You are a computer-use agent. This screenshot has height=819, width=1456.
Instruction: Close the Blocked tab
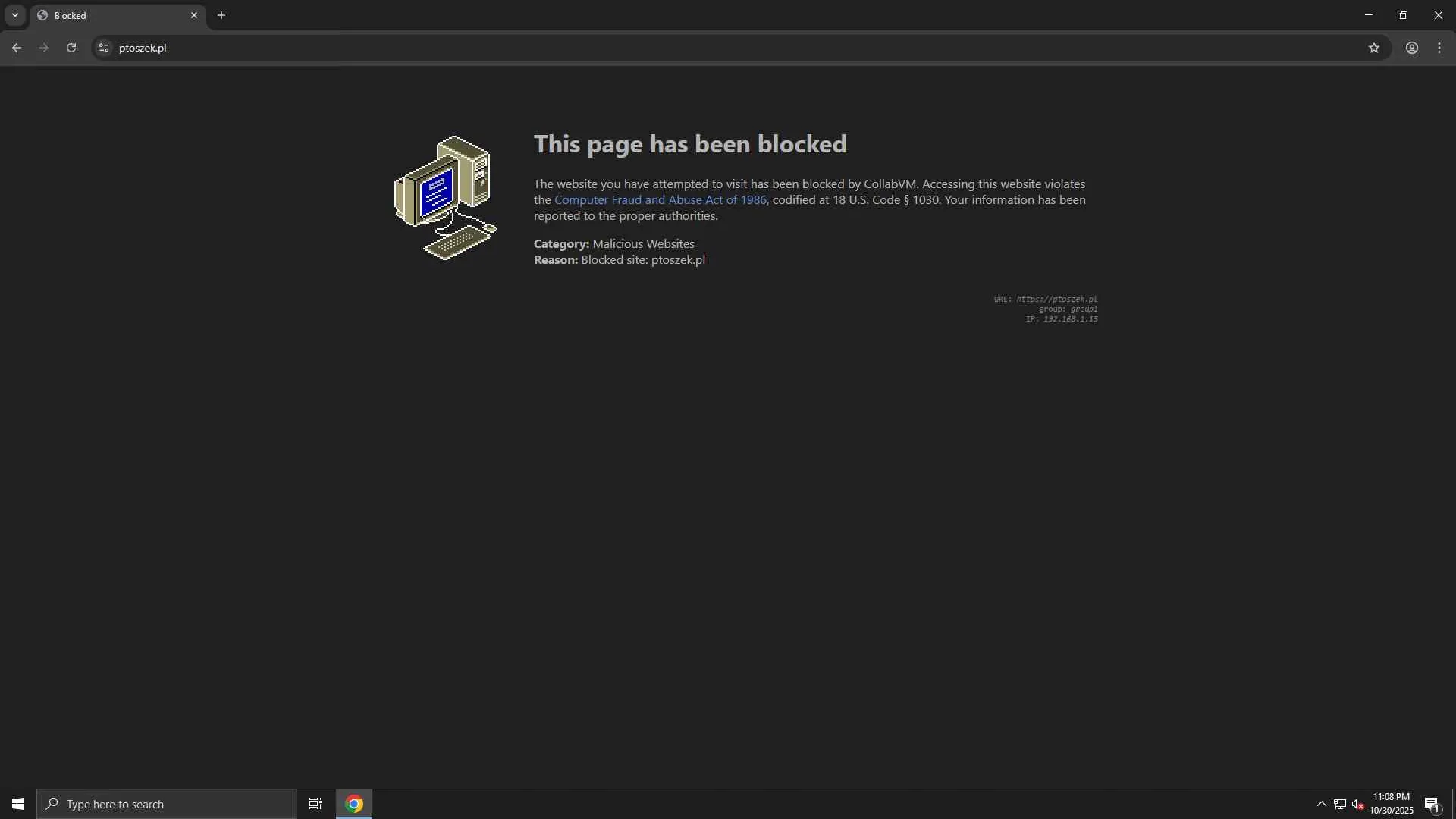pos(194,15)
